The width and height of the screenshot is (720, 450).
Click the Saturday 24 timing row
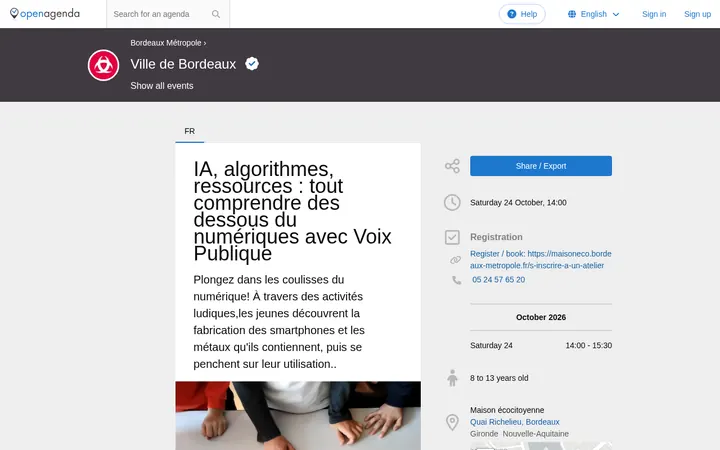coord(540,345)
